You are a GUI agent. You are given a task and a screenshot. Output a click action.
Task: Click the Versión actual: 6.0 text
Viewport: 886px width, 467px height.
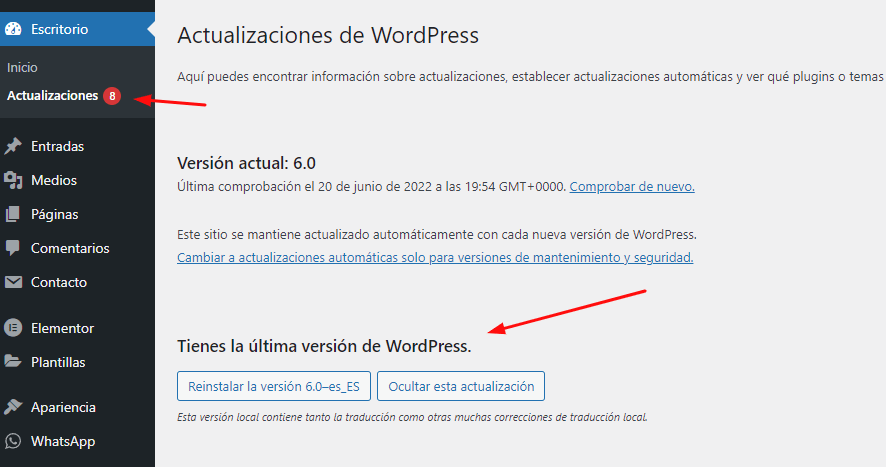click(x=246, y=163)
